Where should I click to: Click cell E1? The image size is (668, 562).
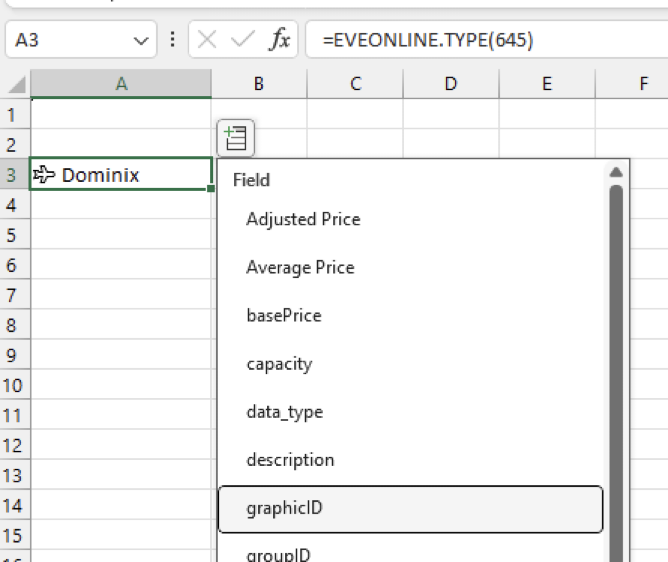(547, 114)
